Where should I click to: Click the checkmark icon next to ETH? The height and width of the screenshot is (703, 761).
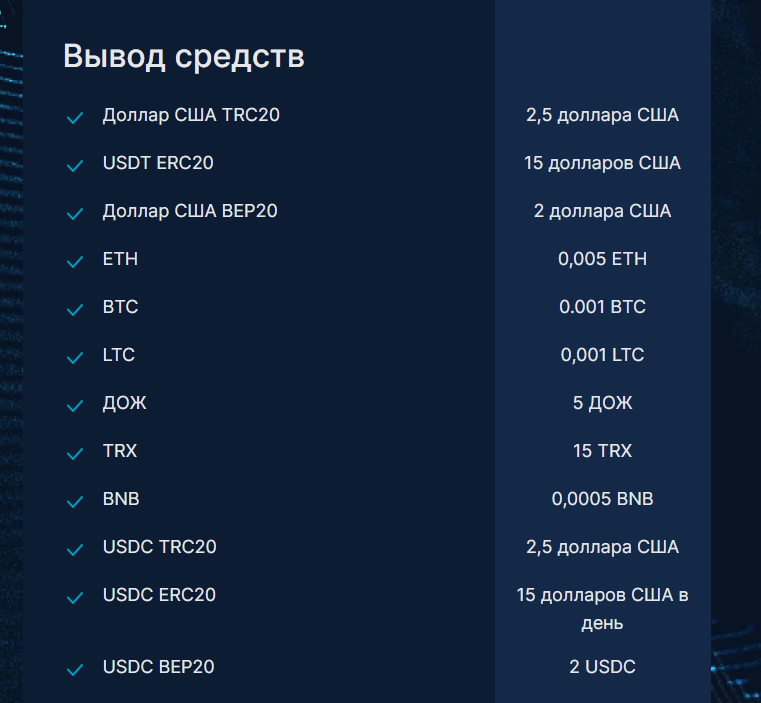tap(74, 262)
